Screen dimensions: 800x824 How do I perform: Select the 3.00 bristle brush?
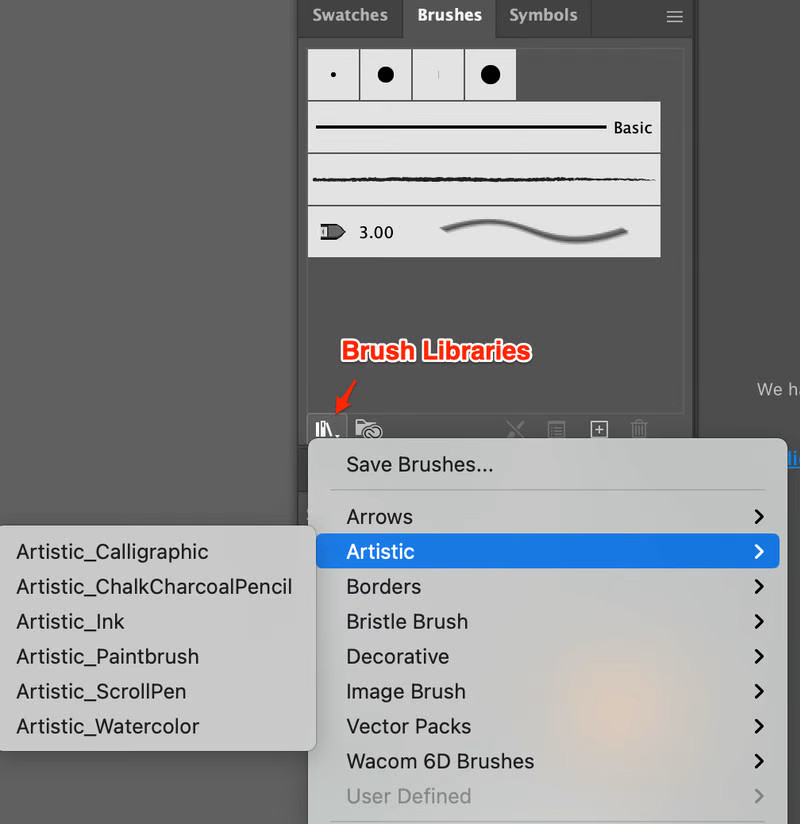[x=484, y=232]
